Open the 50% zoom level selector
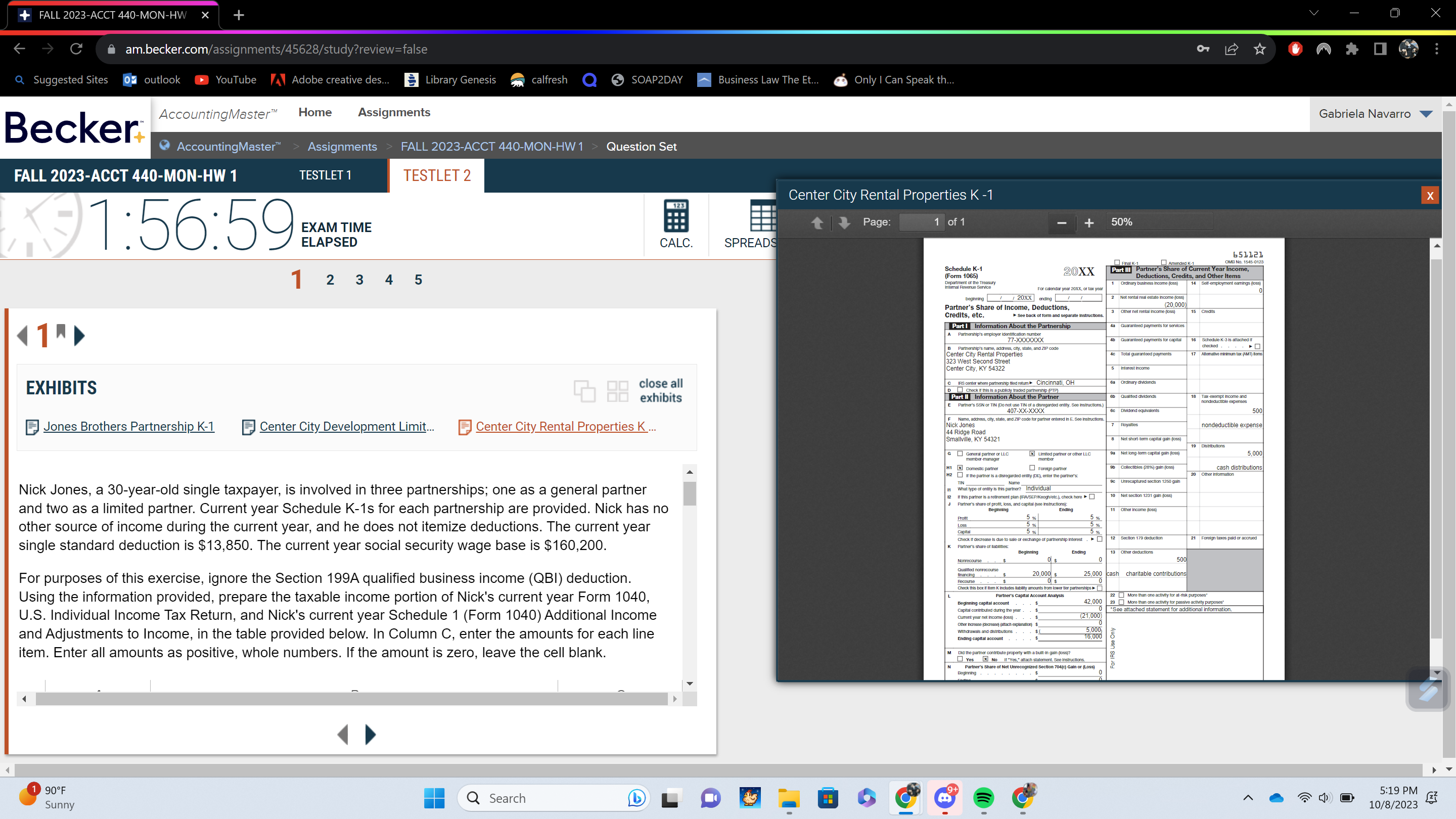 click(x=1159, y=222)
